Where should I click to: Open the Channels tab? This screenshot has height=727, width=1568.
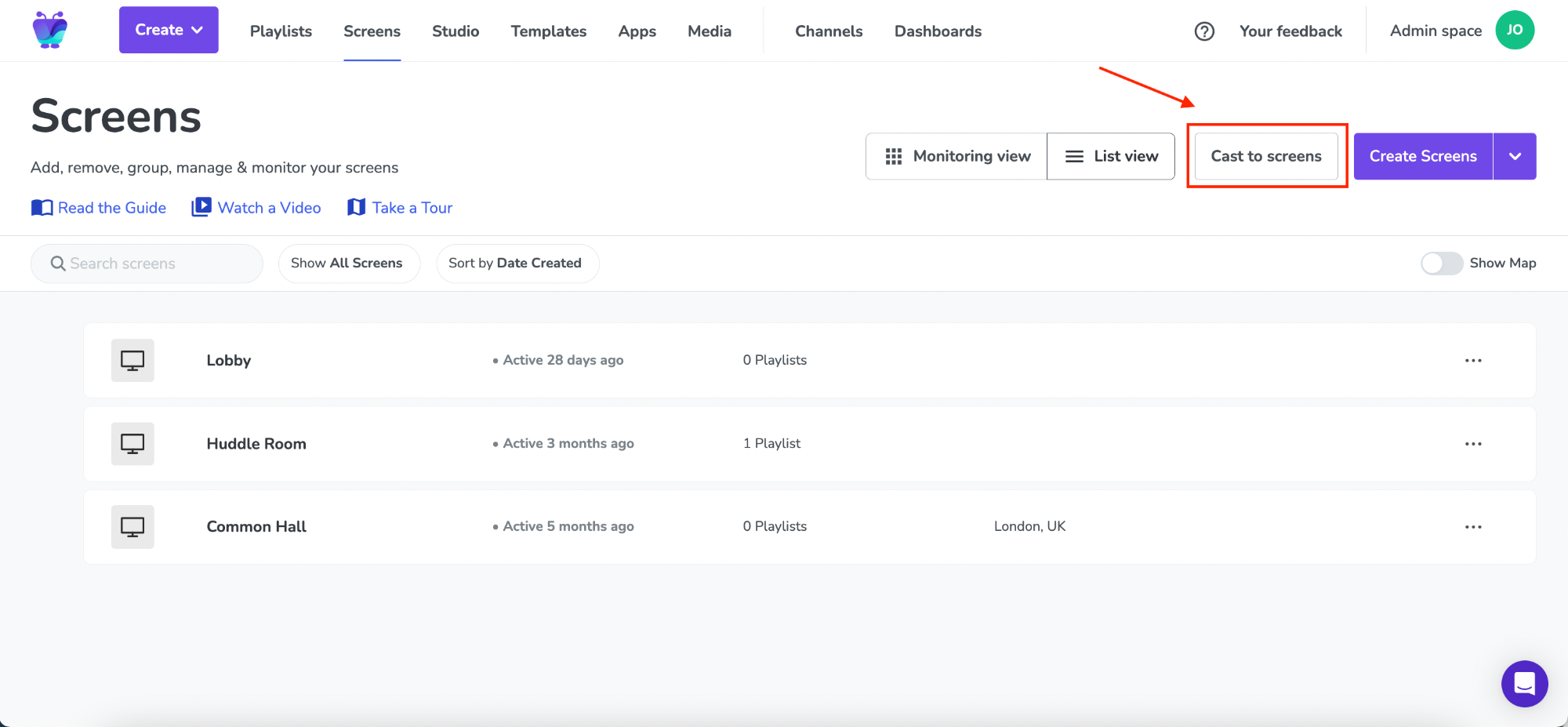[x=829, y=31]
